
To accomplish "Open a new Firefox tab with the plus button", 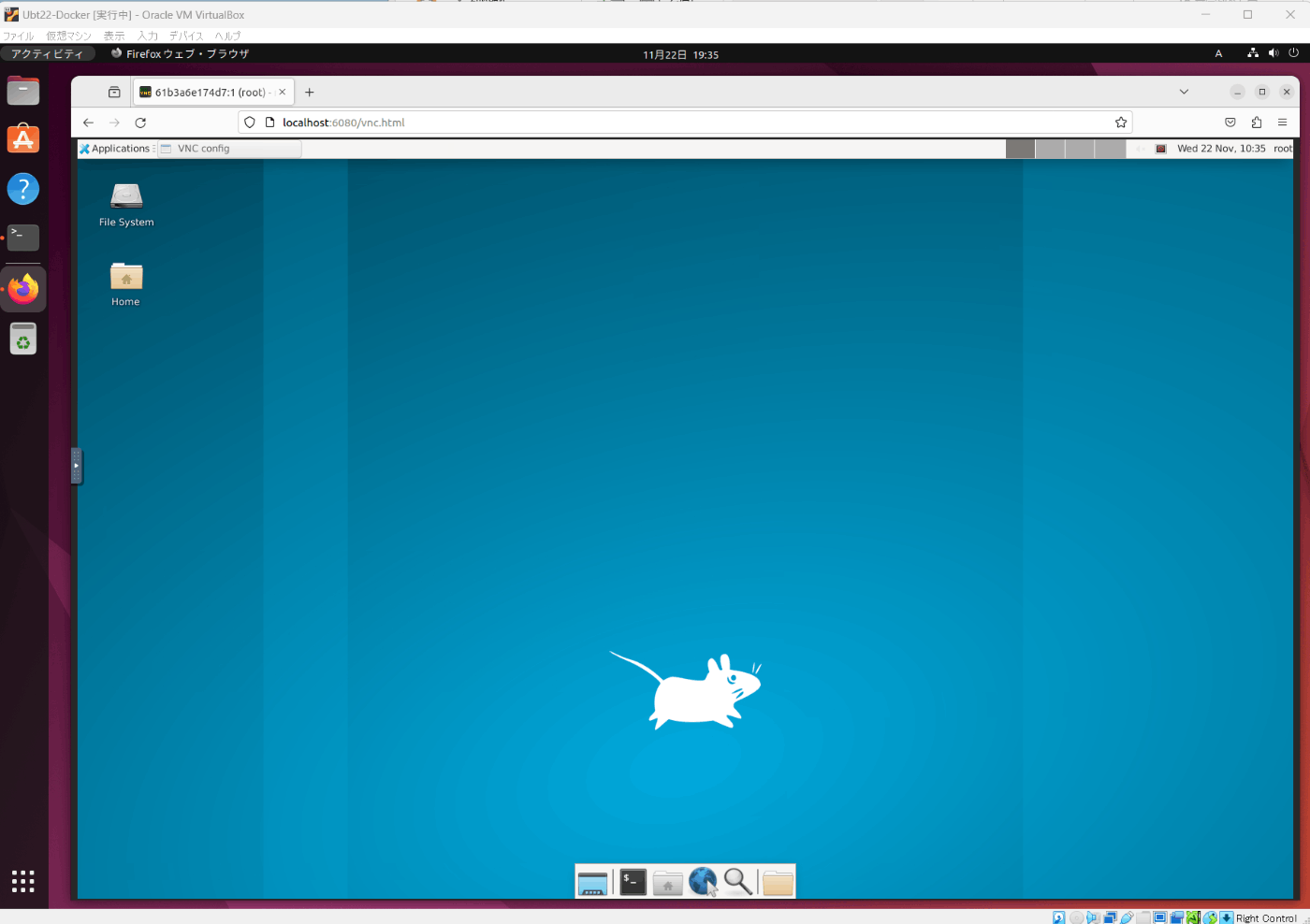I will [x=310, y=93].
